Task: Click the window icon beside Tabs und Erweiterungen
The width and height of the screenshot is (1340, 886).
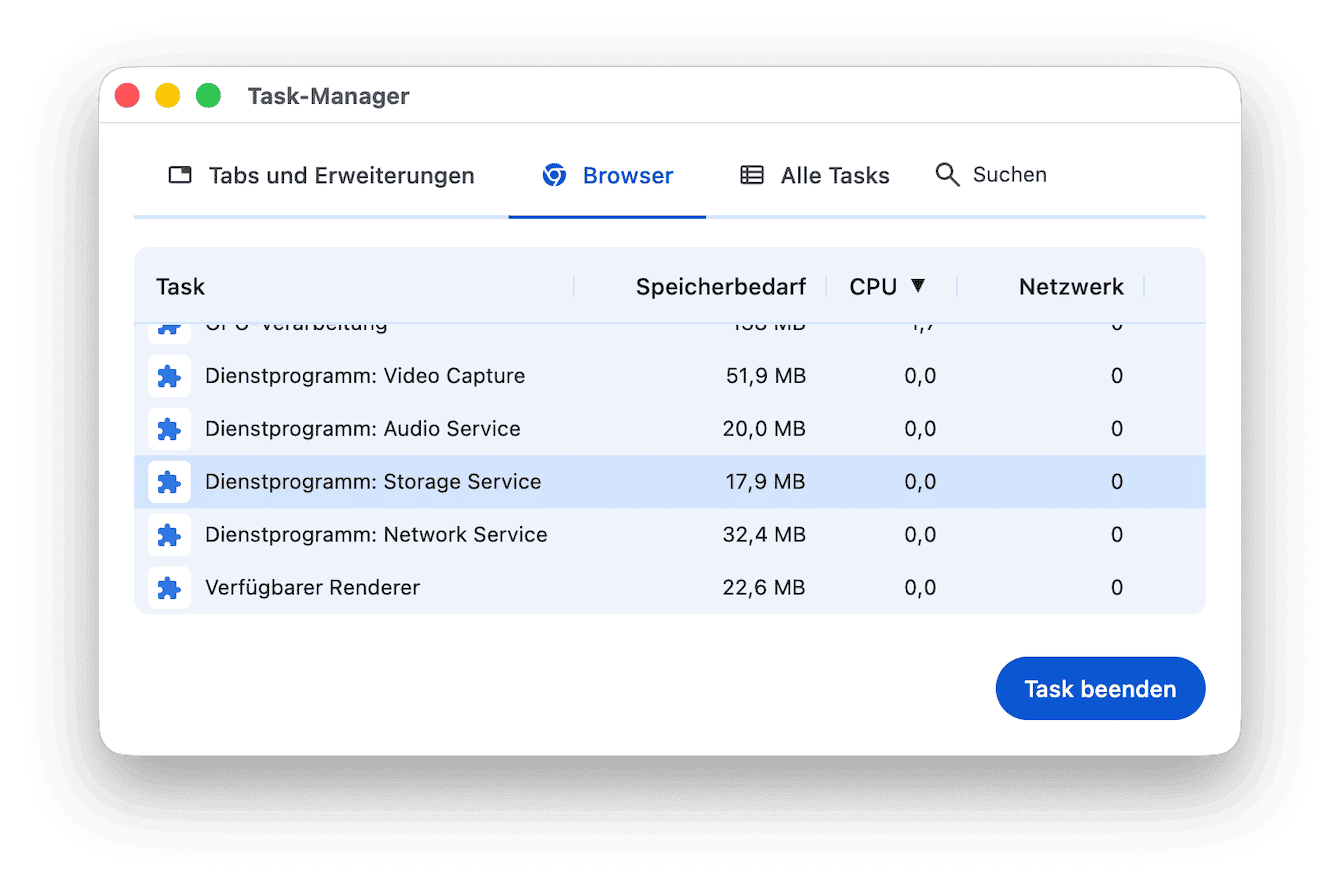Action: point(180,174)
